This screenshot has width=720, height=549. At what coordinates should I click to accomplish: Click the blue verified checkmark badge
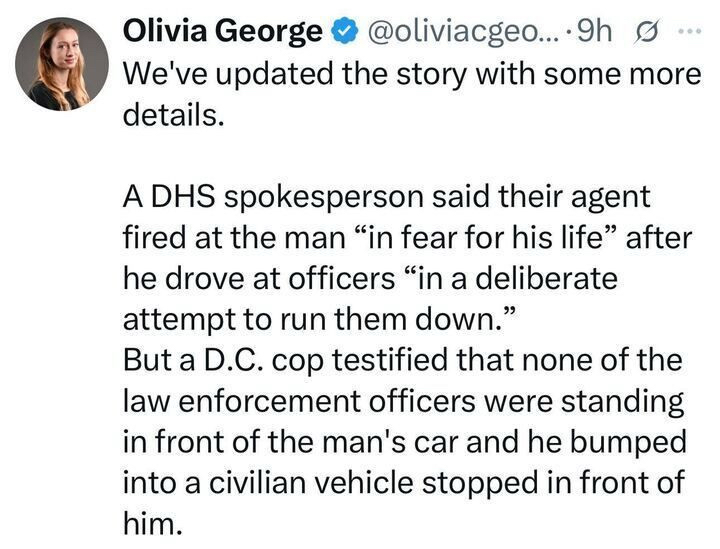point(342,33)
